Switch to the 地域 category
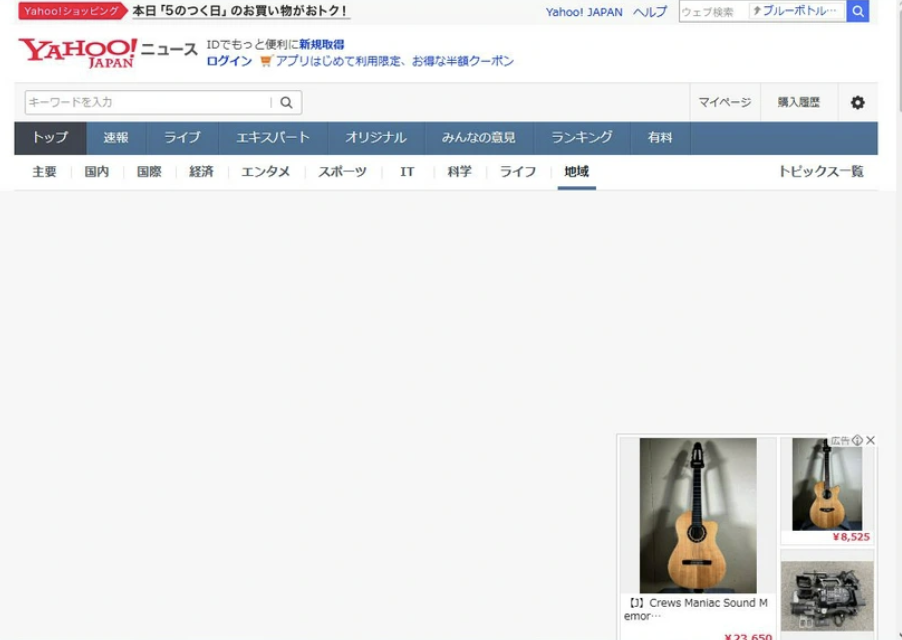Screen dimensions: 902x640 576,171
